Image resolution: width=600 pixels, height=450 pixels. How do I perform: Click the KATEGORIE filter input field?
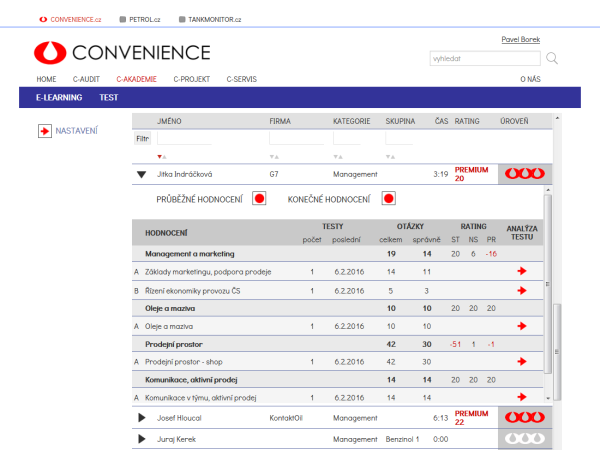347,139
